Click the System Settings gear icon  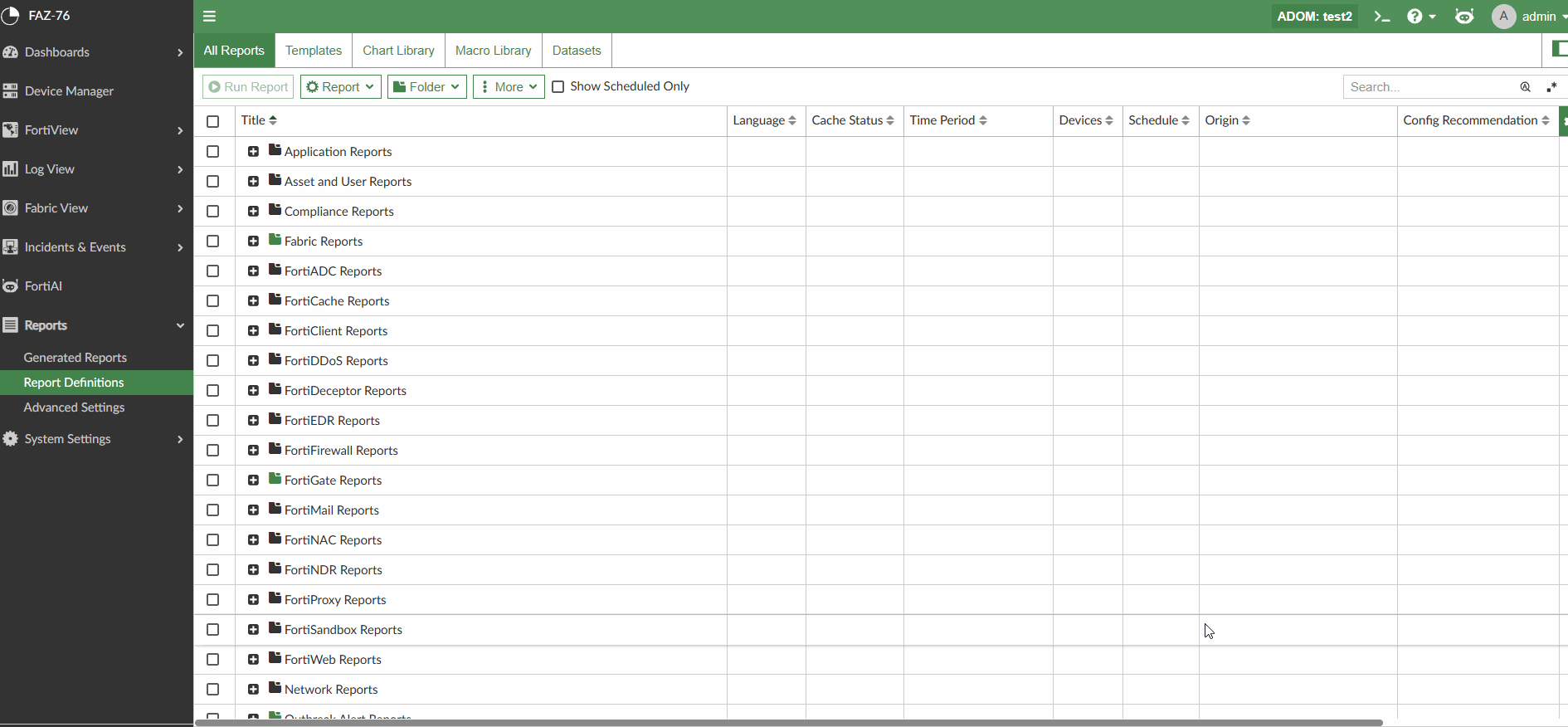(x=10, y=438)
